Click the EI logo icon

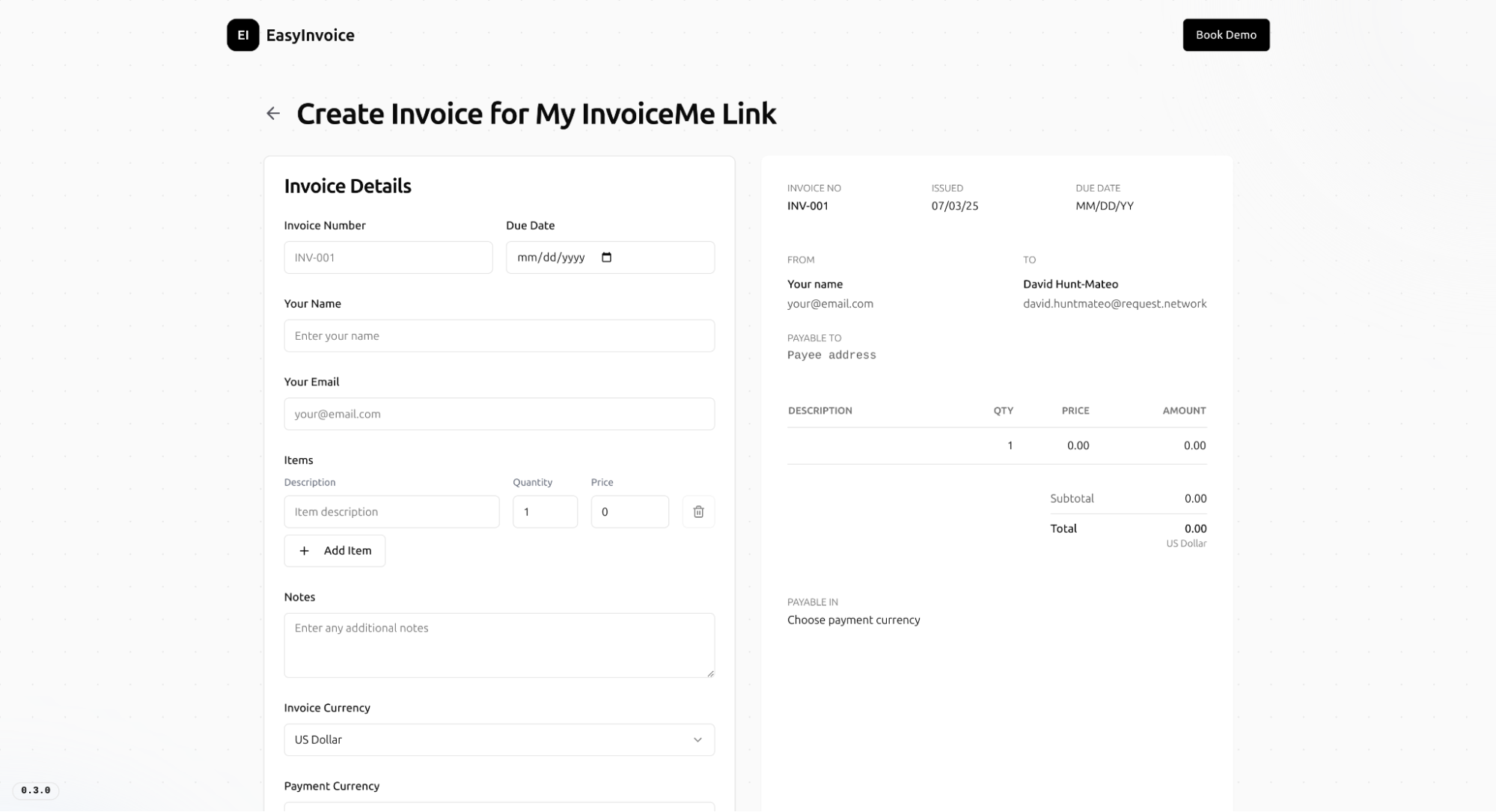click(242, 35)
